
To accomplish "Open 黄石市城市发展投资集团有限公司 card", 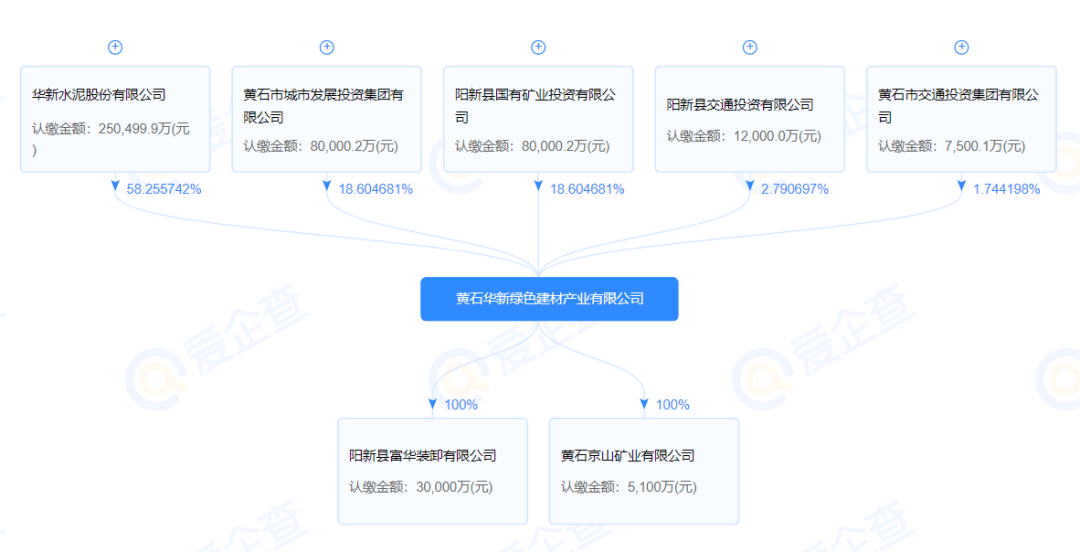I will 326,105.
